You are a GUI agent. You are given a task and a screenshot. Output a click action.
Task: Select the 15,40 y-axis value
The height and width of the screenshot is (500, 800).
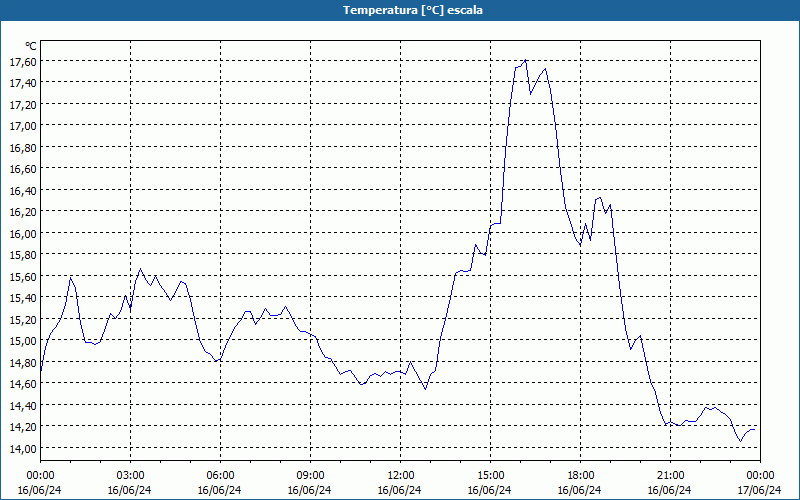point(23,297)
